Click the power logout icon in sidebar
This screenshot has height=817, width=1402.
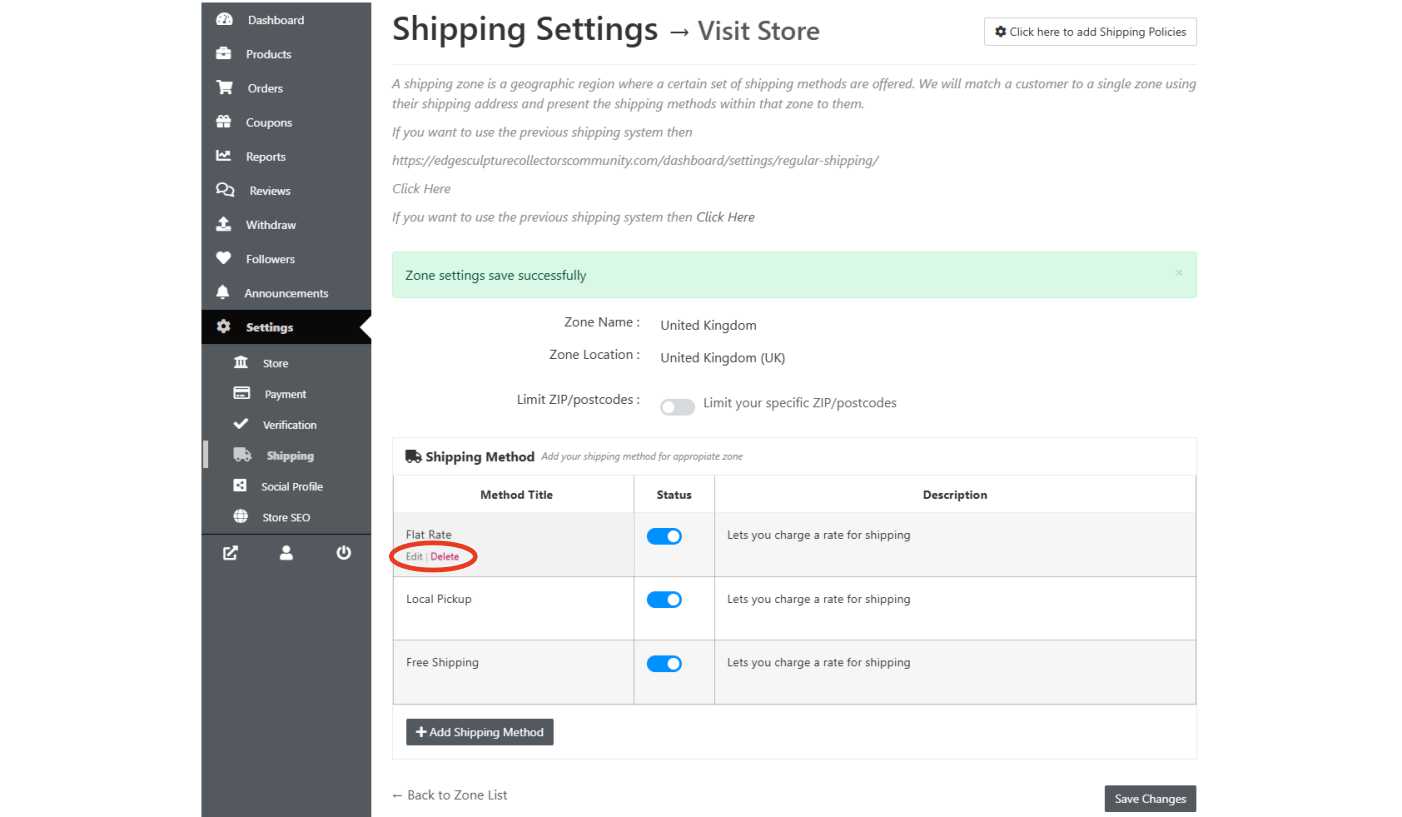344,552
